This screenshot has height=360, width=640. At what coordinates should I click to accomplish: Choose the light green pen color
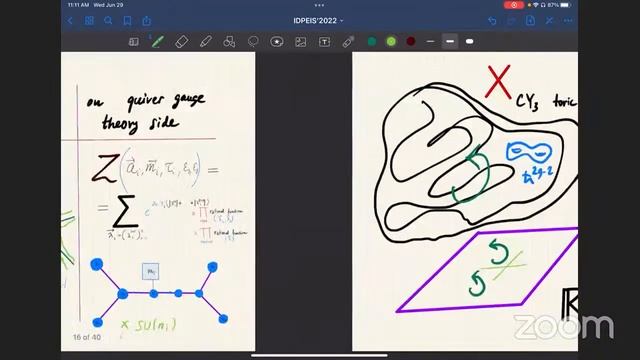tap(391, 41)
